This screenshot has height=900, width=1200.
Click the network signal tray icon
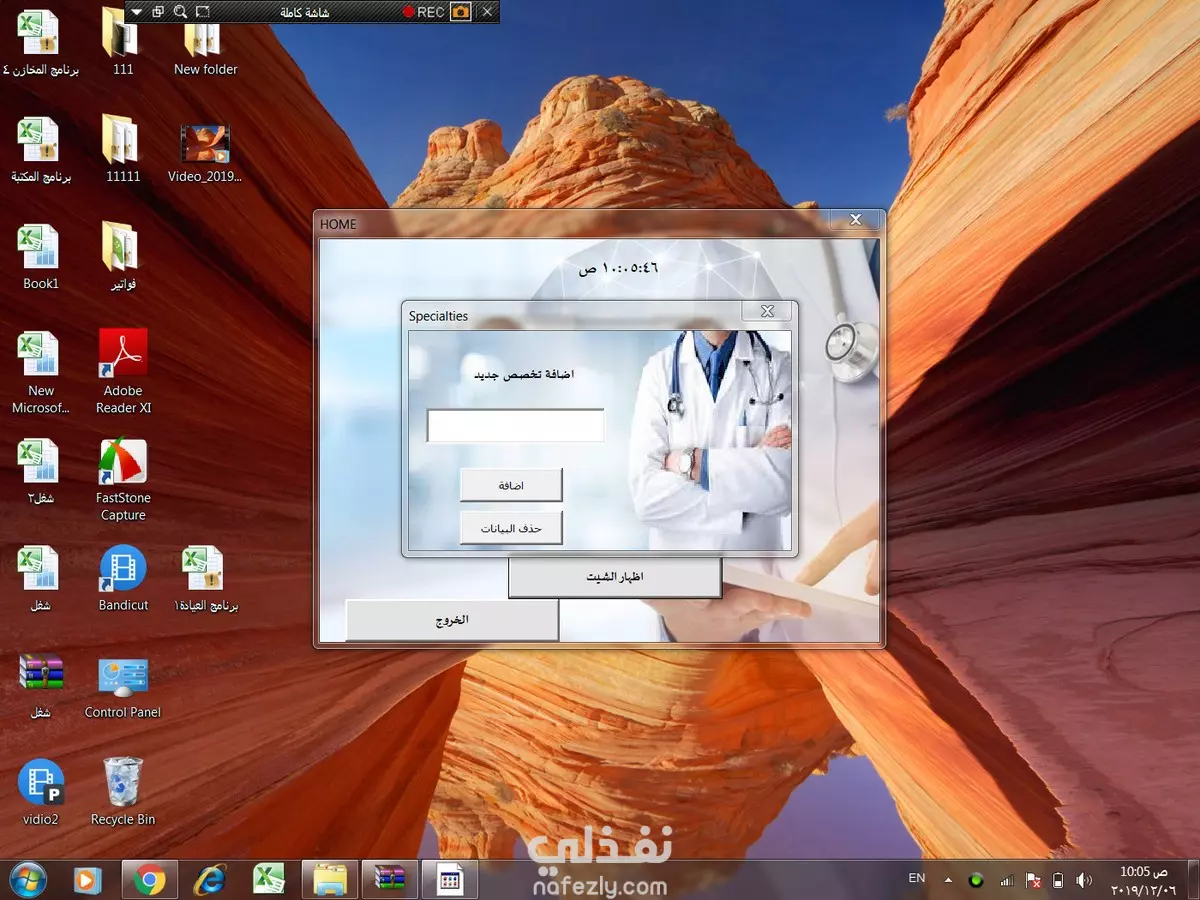coord(1006,880)
